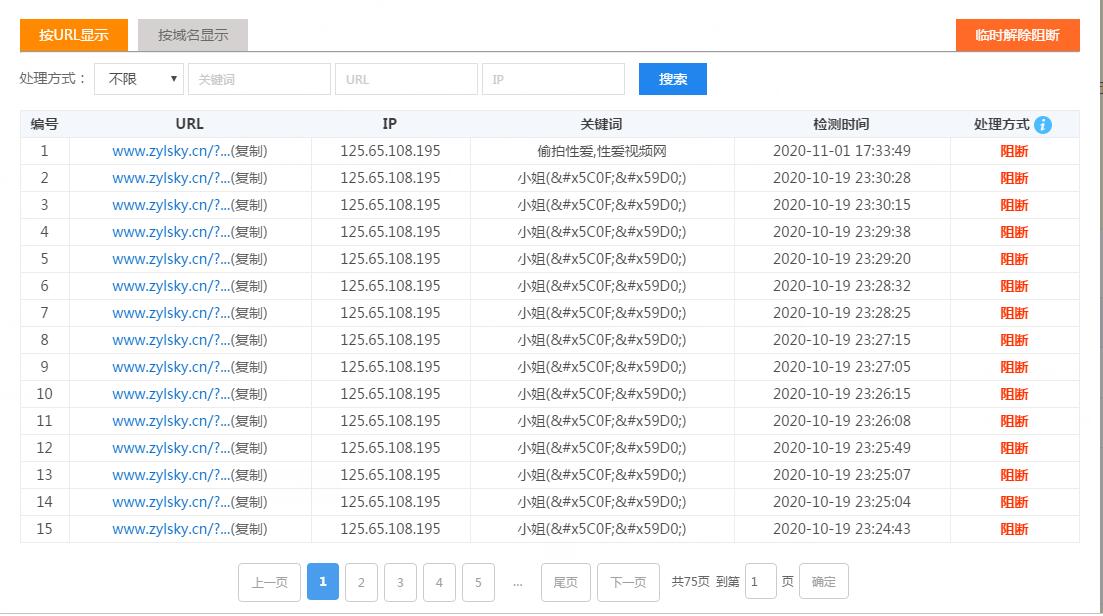Click 阻断 status in row 12
This screenshot has height=616, width=1103.
tap(1014, 448)
